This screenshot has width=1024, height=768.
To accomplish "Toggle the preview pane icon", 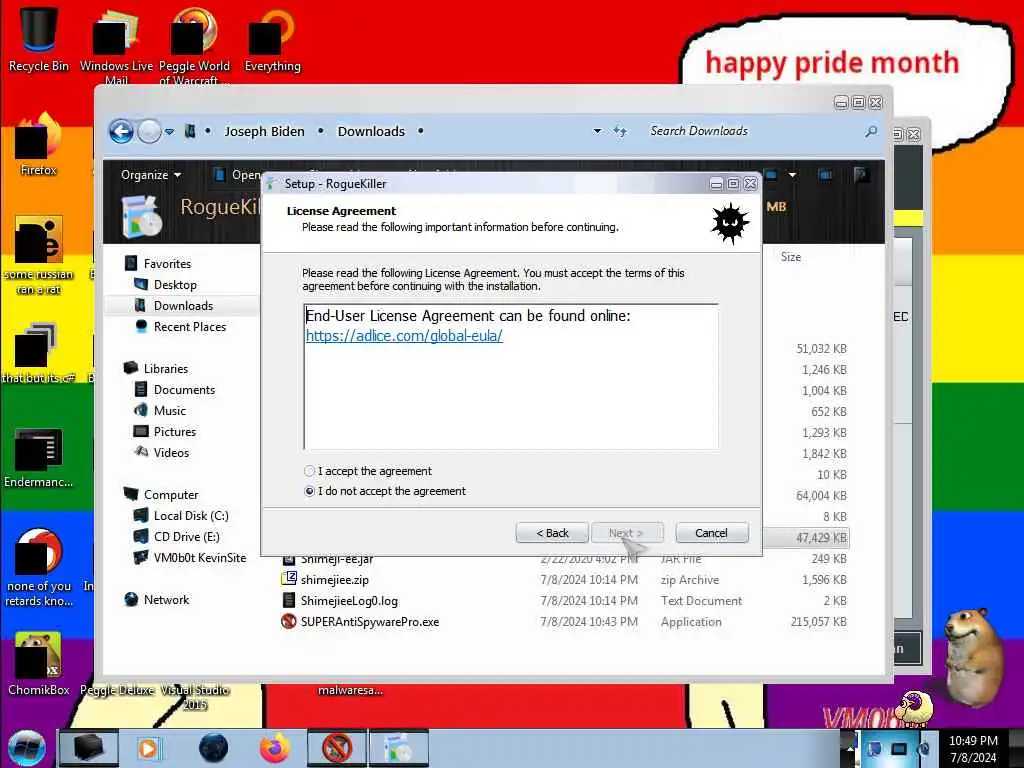I will coord(825,174).
